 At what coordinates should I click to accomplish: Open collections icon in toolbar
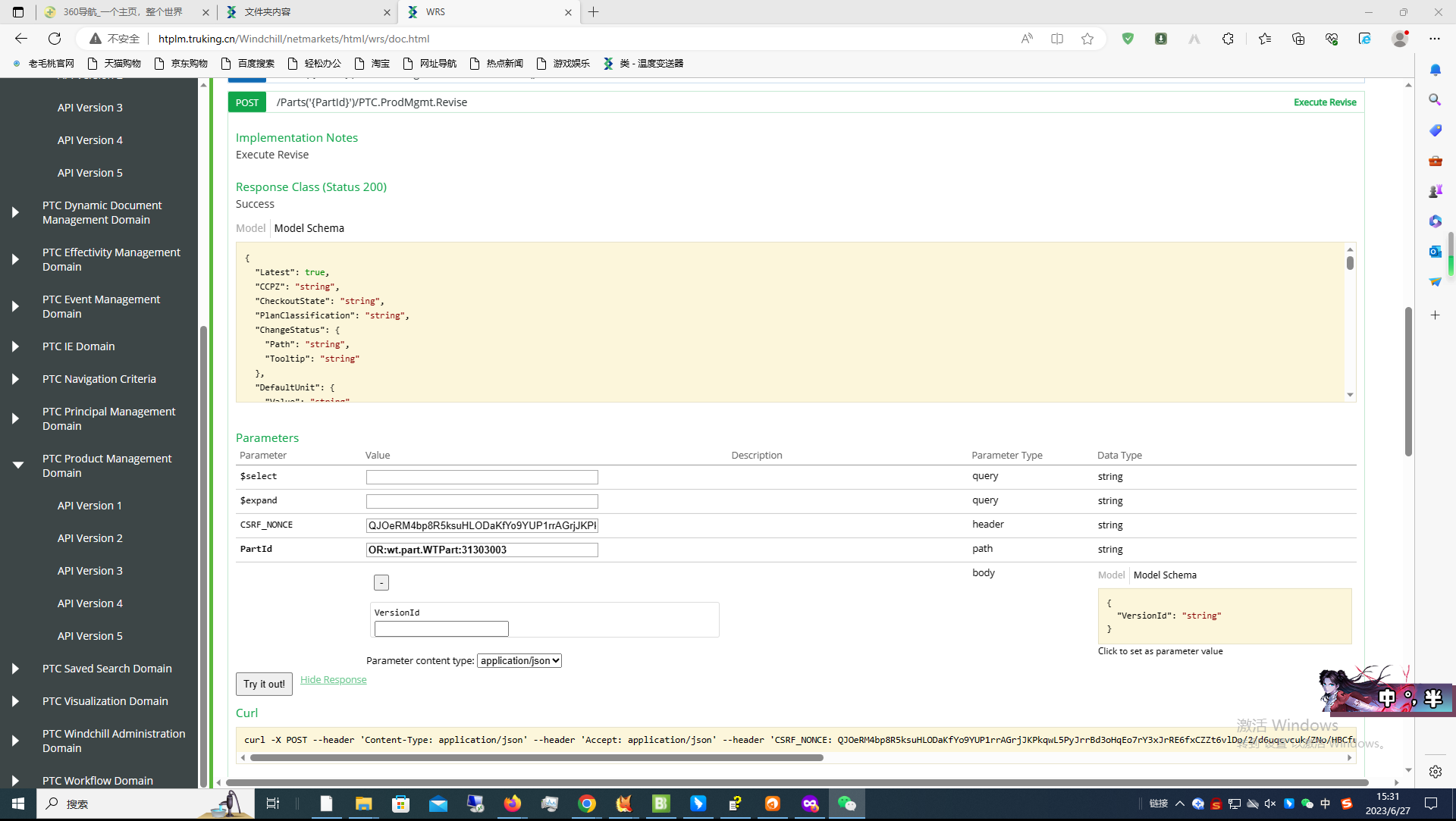[x=1298, y=39]
